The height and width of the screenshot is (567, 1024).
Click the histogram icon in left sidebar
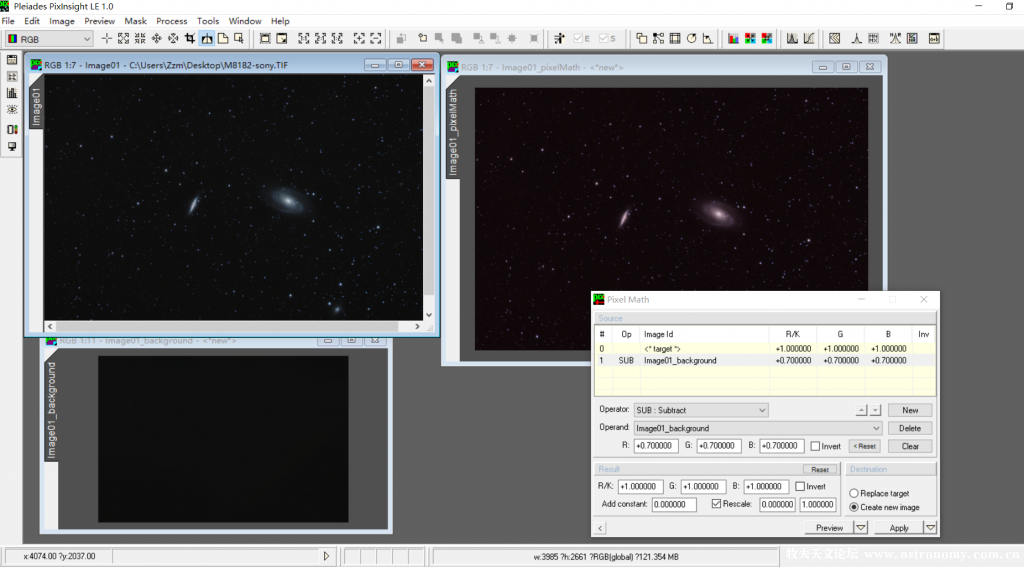(12, 93)
